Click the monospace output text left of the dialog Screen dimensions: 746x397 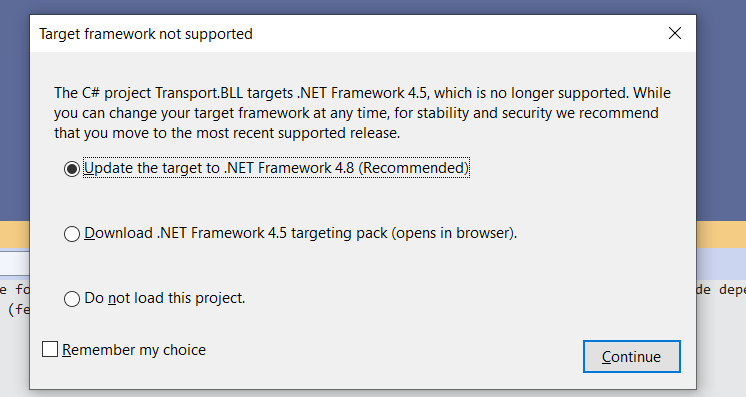coord(15,299)
